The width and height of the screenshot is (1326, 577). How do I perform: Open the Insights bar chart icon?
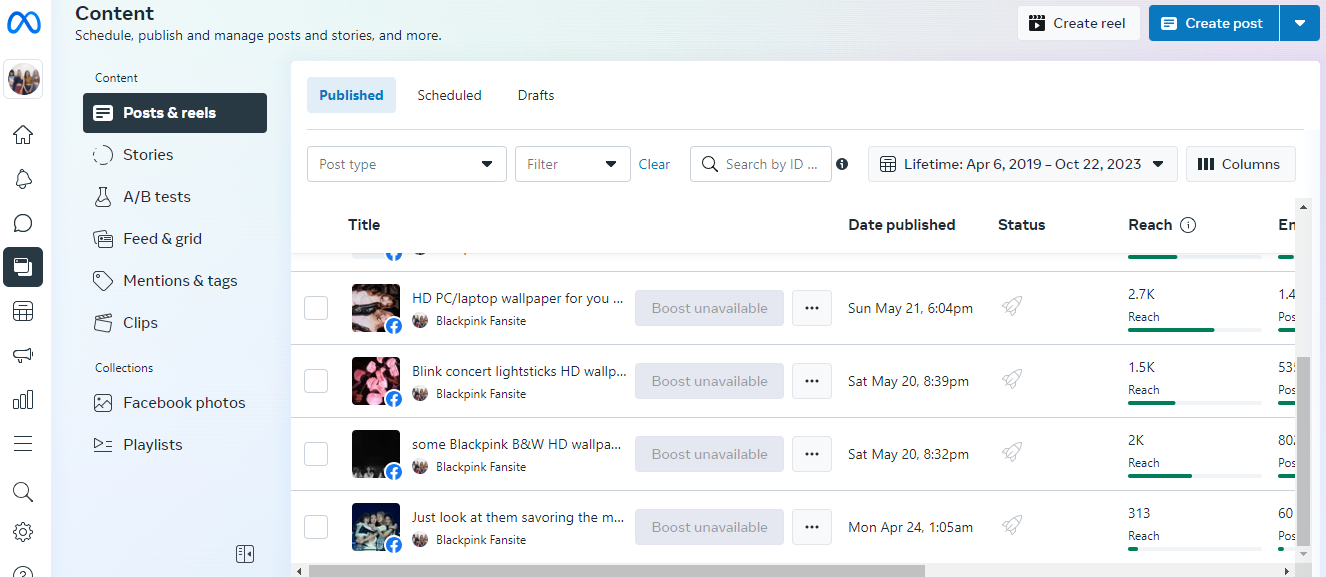pyautogui.click(x=23, y=400)
